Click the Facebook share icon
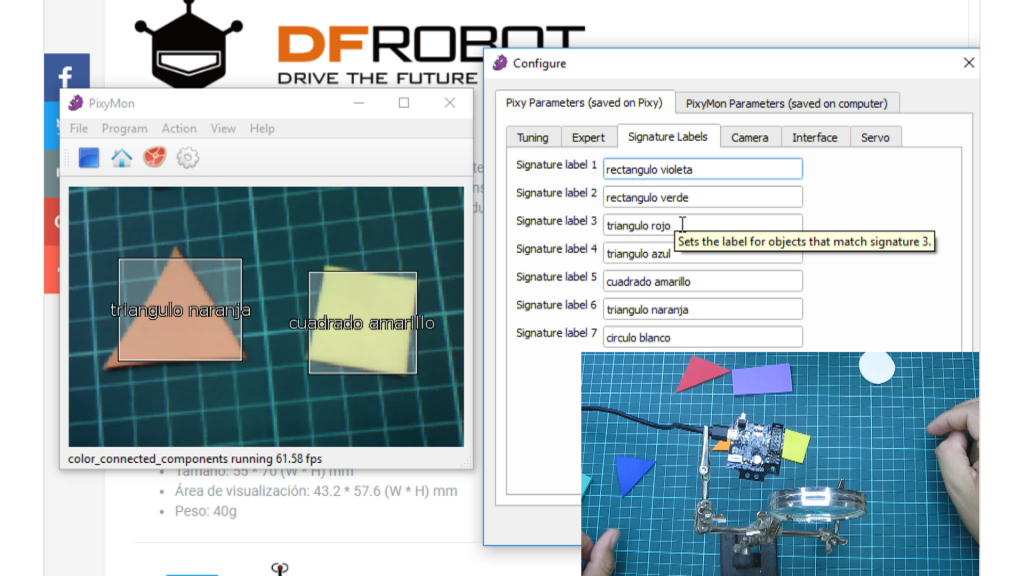Screen dimensions: 1024x576 (67, 77)
